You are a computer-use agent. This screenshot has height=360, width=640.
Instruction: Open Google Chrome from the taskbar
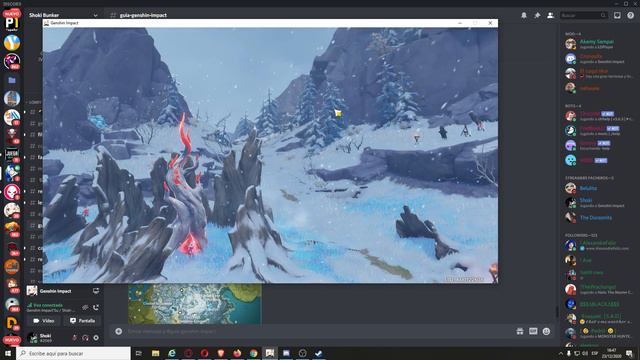[x=253, y=353]
